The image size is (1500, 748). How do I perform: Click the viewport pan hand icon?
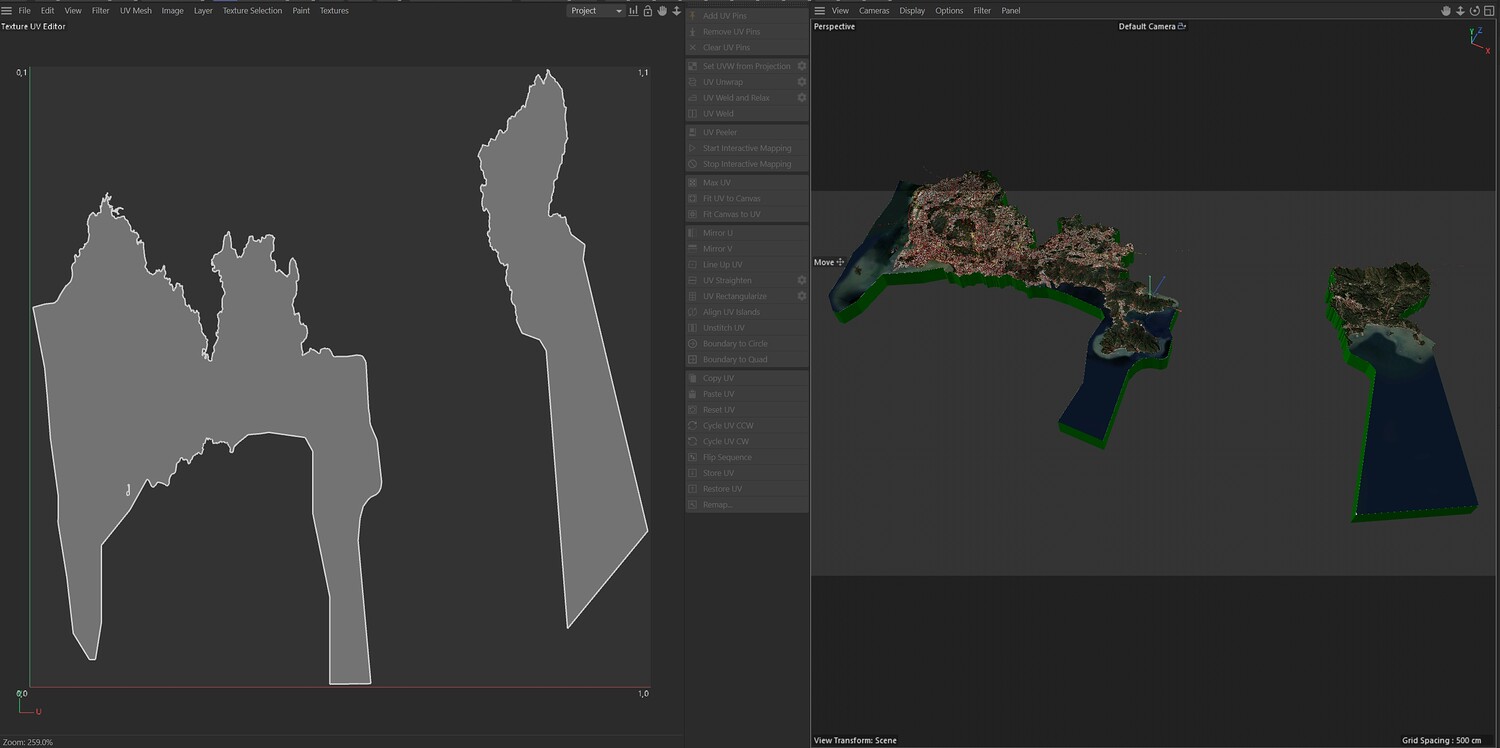point(1446,11)
